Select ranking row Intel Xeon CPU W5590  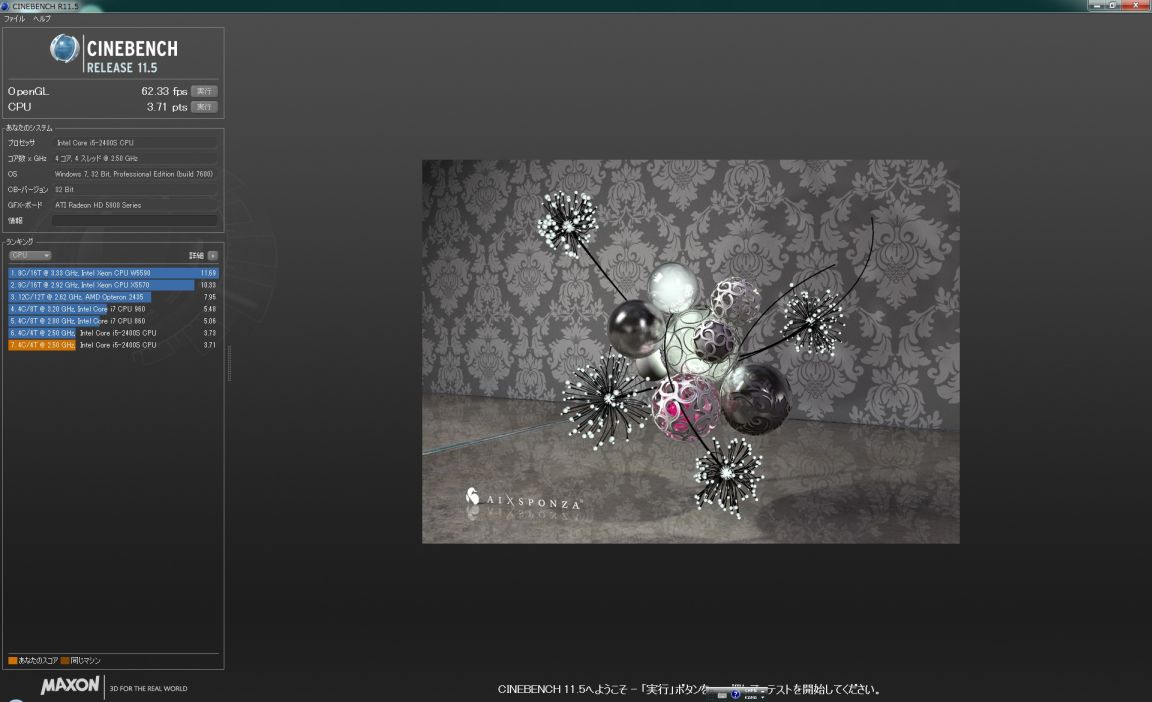pyautogui.click(x=113, y=273)
